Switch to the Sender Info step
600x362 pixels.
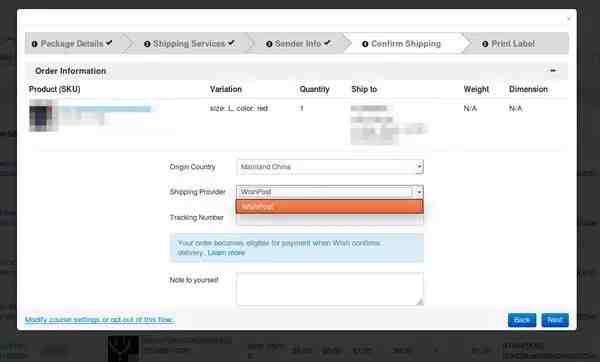click(x=298, y=44)
